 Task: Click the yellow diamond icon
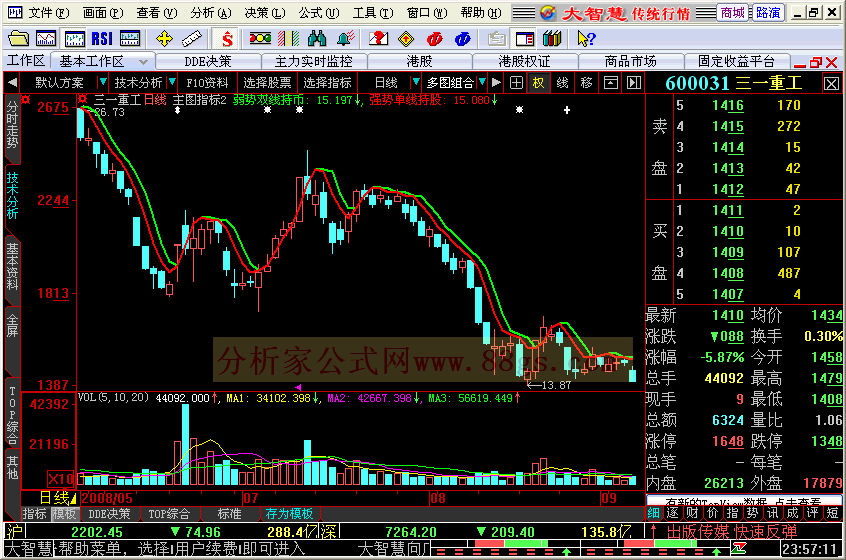[406, 39]
